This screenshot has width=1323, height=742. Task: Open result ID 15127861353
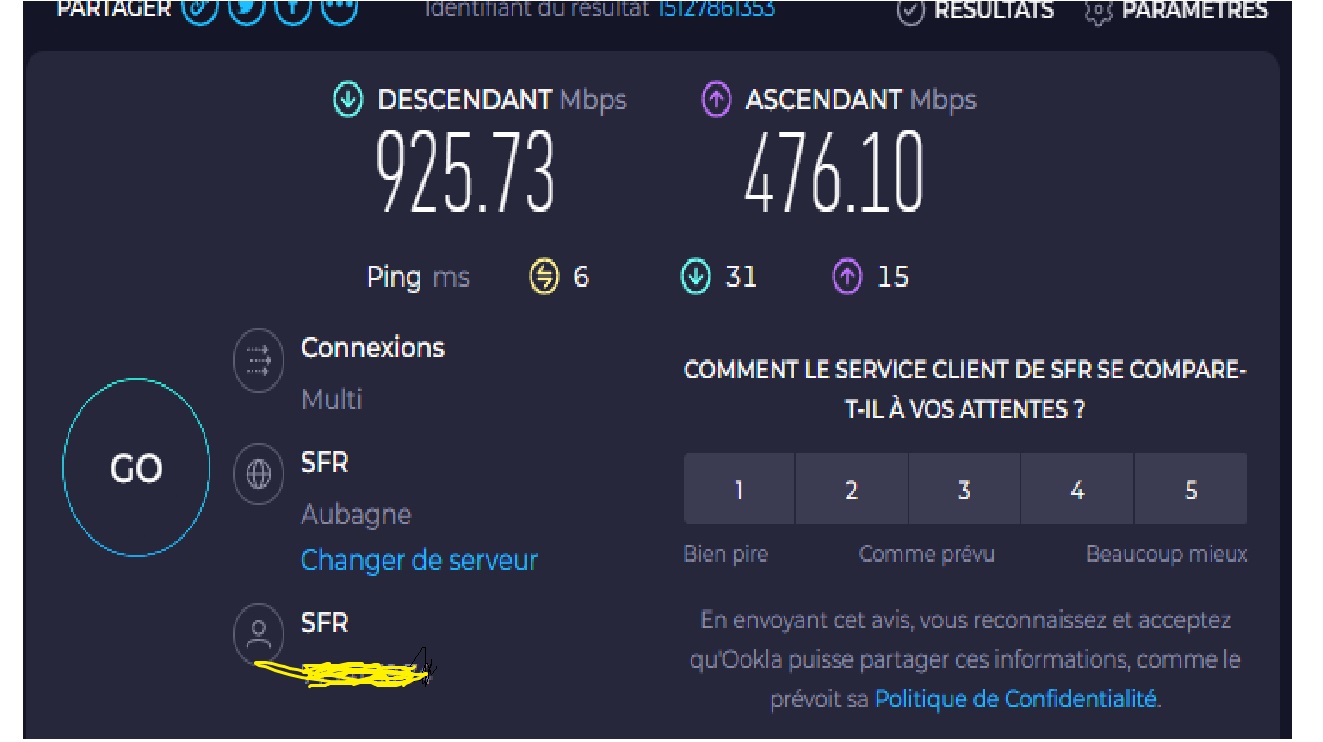[716, 10]
